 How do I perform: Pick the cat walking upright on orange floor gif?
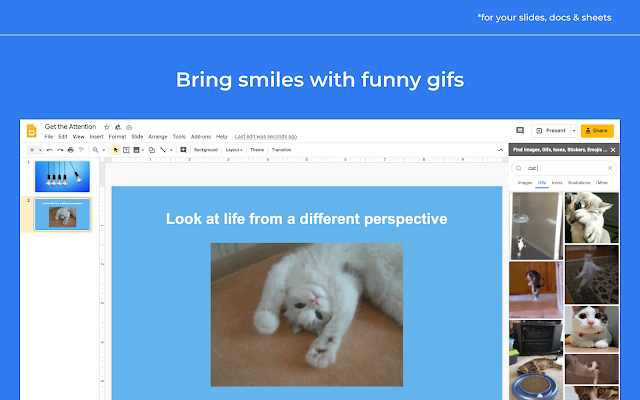pyautogui.click(x=536, y=290)
